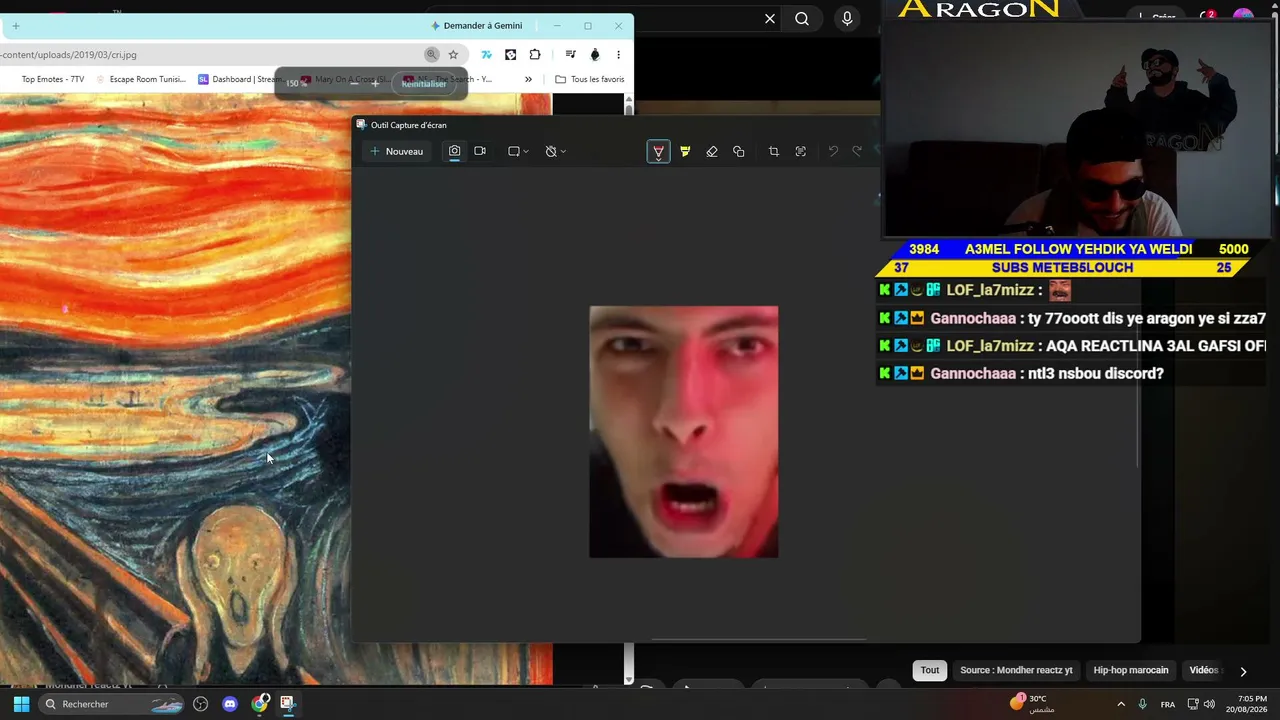The width and height of the screenshot is (1280, 720).
Task: Click Demander à Gemini button
Action: click(x=477, y=26)
